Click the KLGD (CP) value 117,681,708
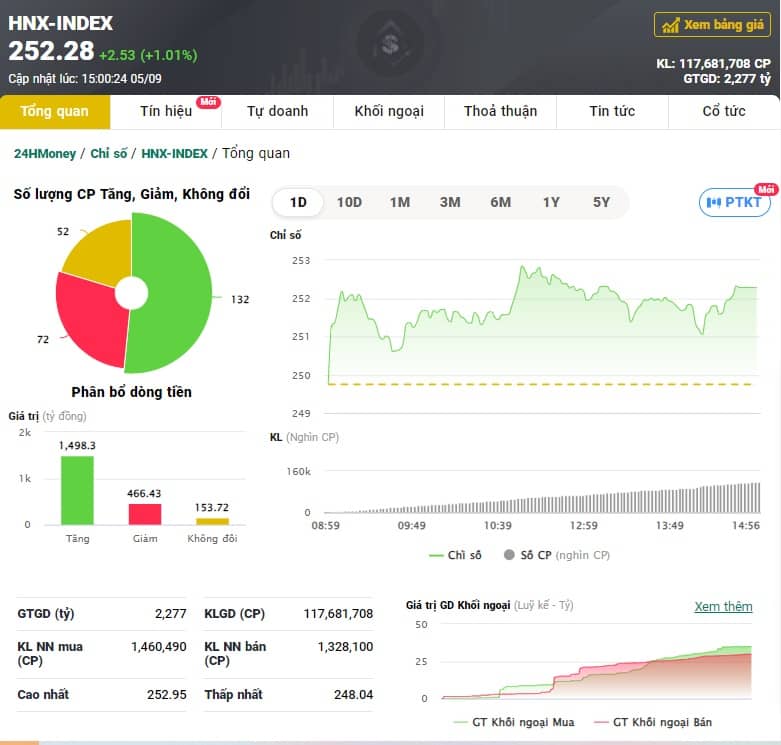781x745 pixels. click(338, 614)
